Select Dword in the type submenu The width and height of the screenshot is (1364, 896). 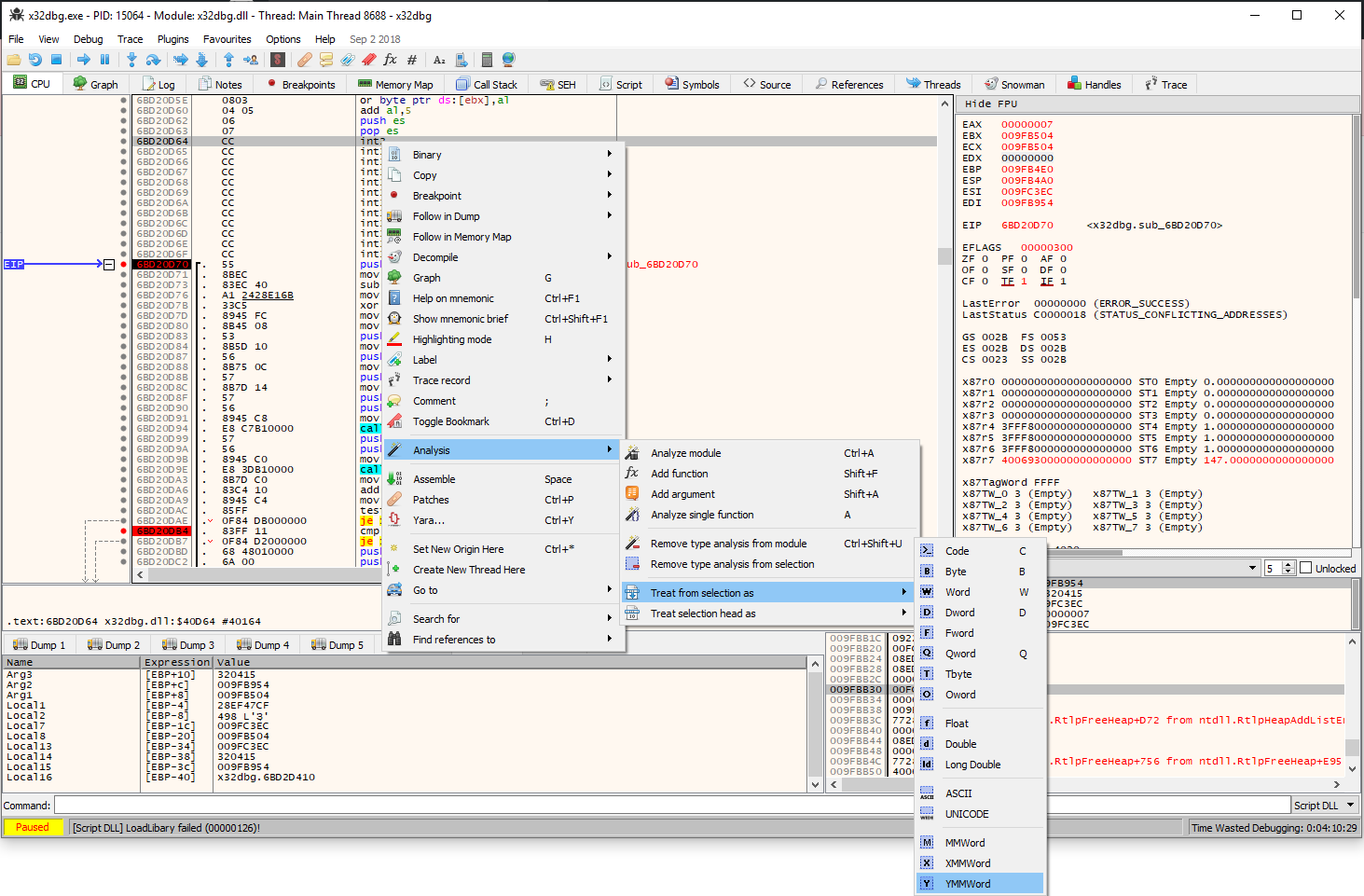point(980,613)
